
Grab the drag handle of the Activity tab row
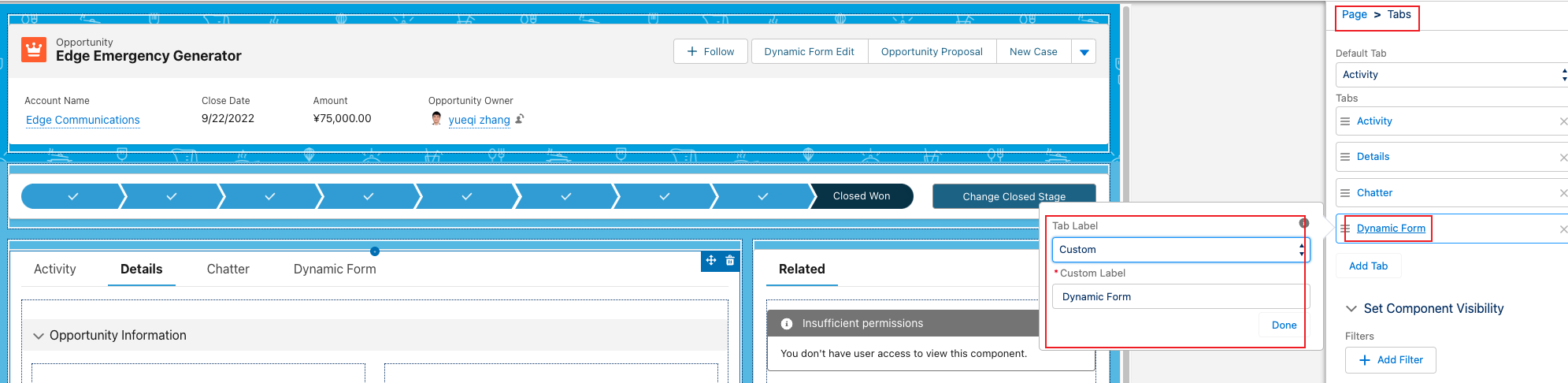click(x=1345, y=121)
